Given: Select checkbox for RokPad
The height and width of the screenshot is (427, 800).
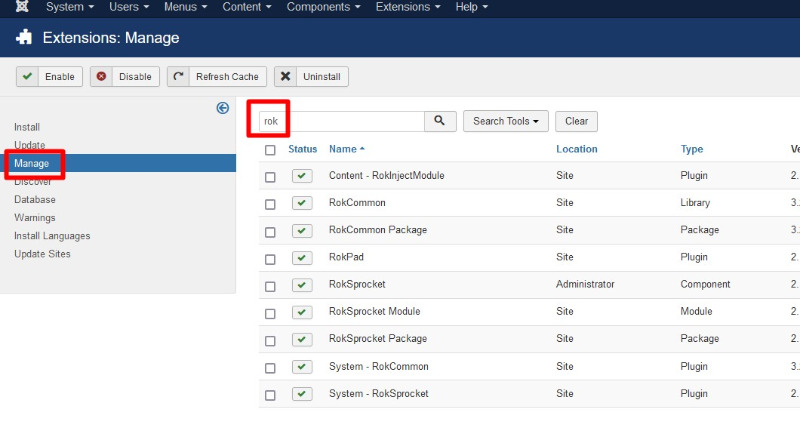Looking at the screenshot, I should (270, 259).
